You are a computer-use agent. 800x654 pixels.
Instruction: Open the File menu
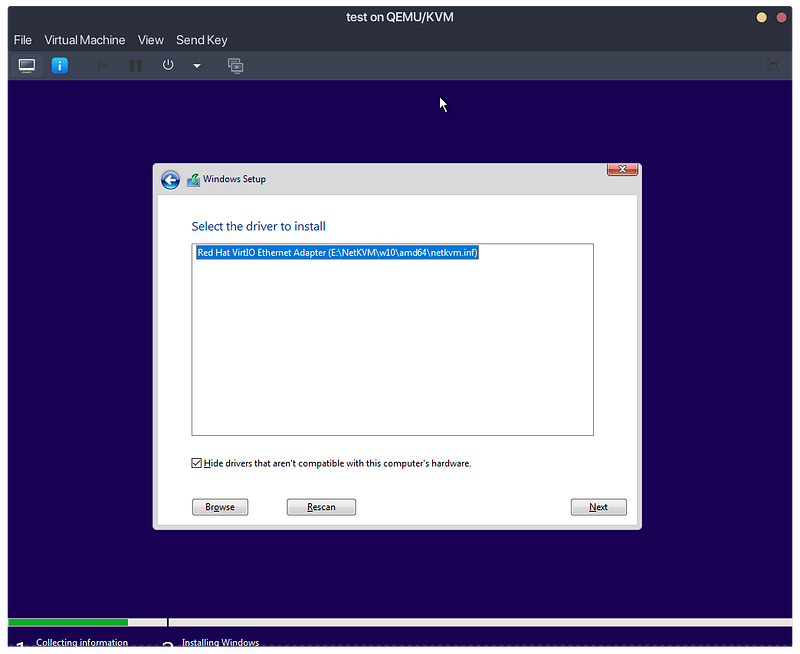point(22,40)
